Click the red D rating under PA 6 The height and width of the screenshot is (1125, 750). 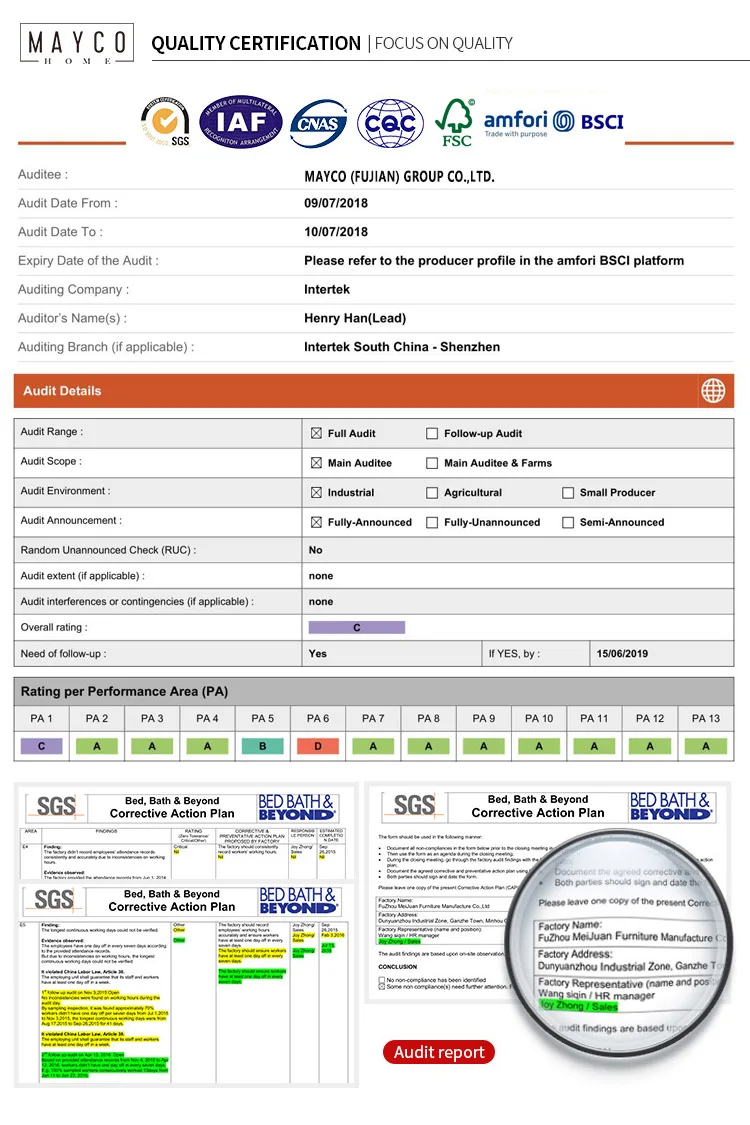point(318,746)
